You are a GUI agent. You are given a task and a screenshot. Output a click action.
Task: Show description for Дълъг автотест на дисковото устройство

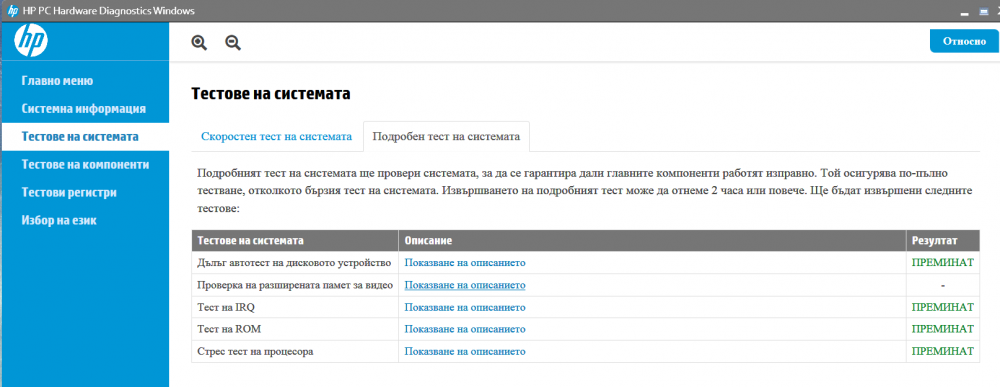click(465, 262)
